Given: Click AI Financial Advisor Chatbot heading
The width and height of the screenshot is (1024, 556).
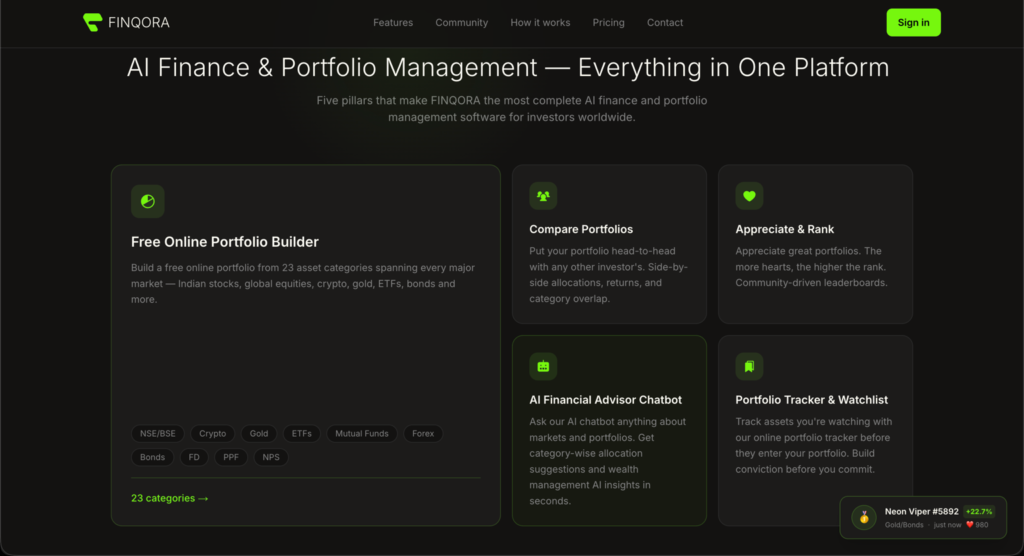Looking at the screenshot, I should [x=605, y=400].
